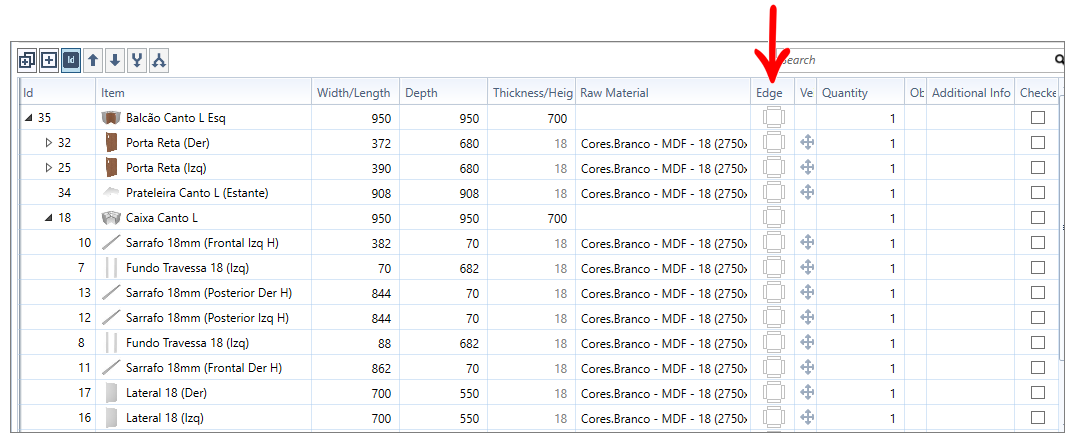Check the box for Prateleira Canto L (Estante)

(x=1037, y=192)
